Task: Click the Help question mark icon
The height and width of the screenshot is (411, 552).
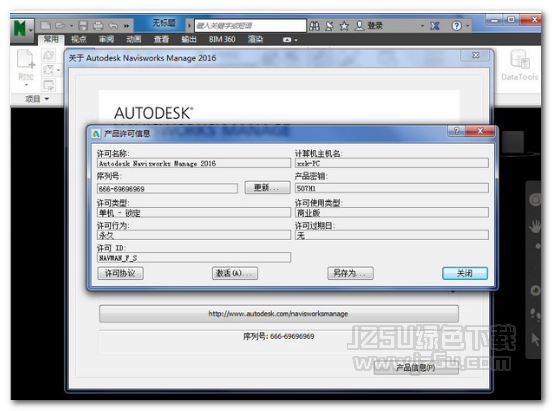Action: pos(457,26)
